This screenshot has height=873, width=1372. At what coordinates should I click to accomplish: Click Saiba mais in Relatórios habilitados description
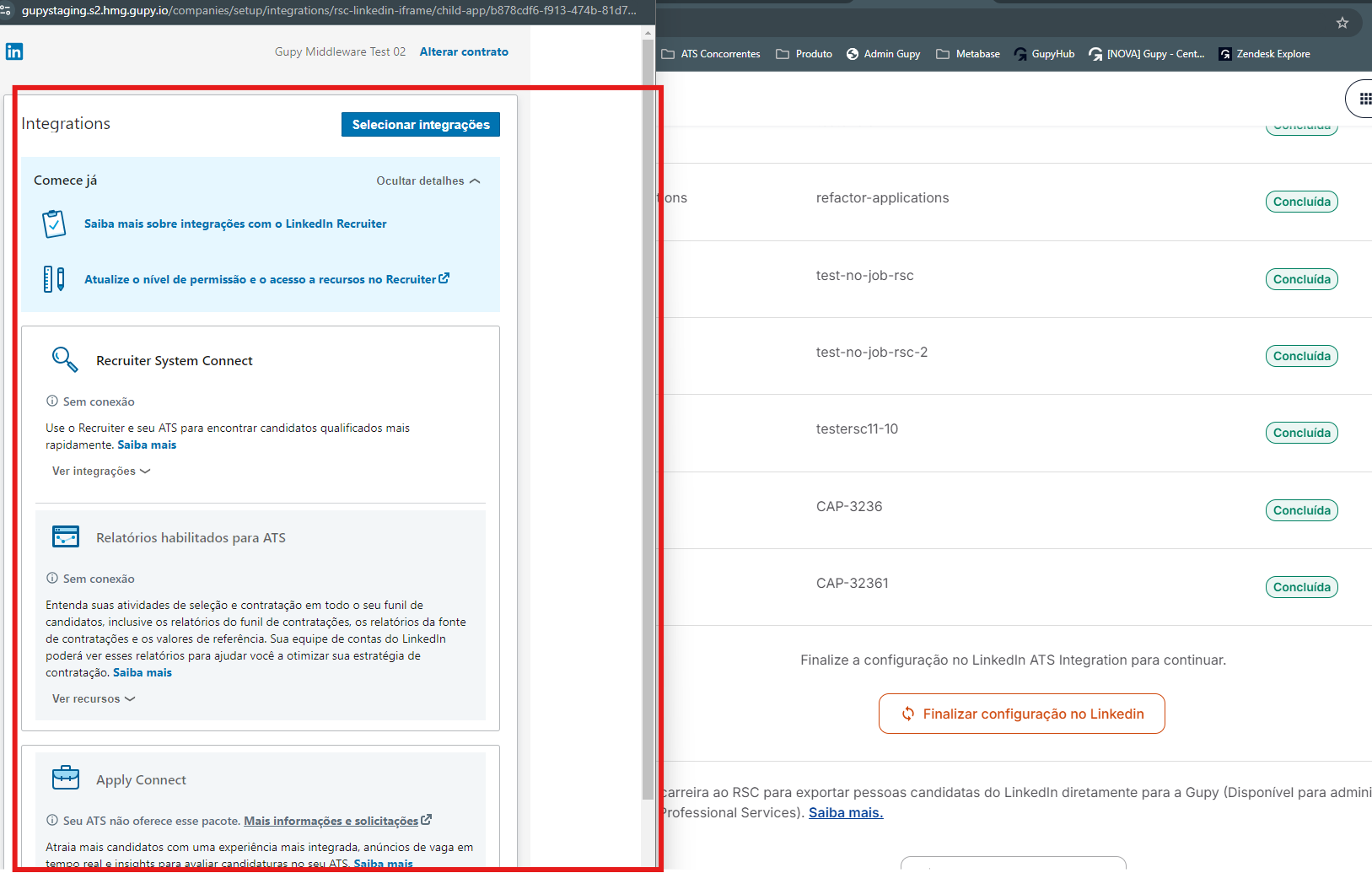click(143, 672)
